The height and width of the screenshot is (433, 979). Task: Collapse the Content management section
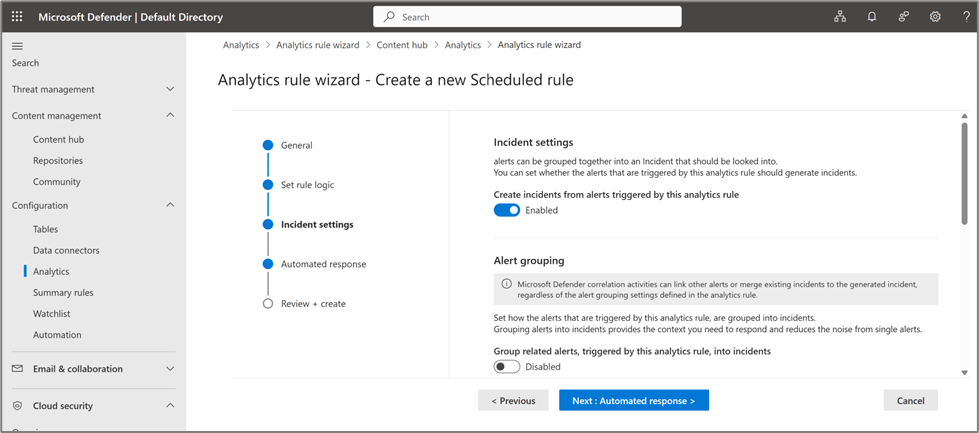170,116
